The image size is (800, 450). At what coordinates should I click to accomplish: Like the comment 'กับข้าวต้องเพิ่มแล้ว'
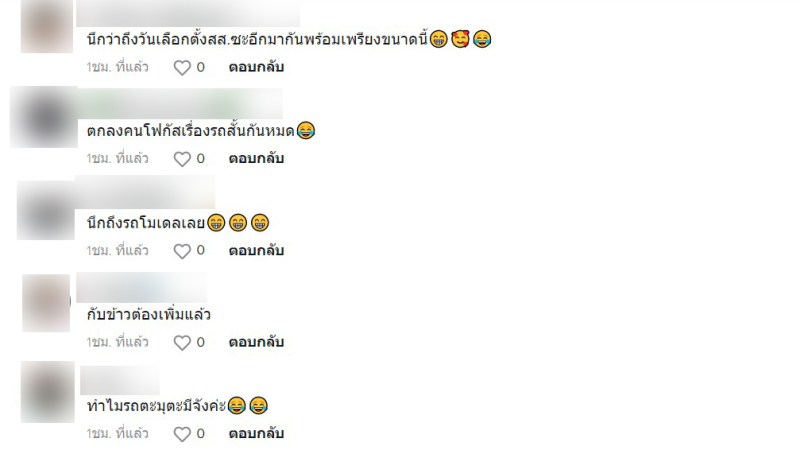(x=182, y=342)
